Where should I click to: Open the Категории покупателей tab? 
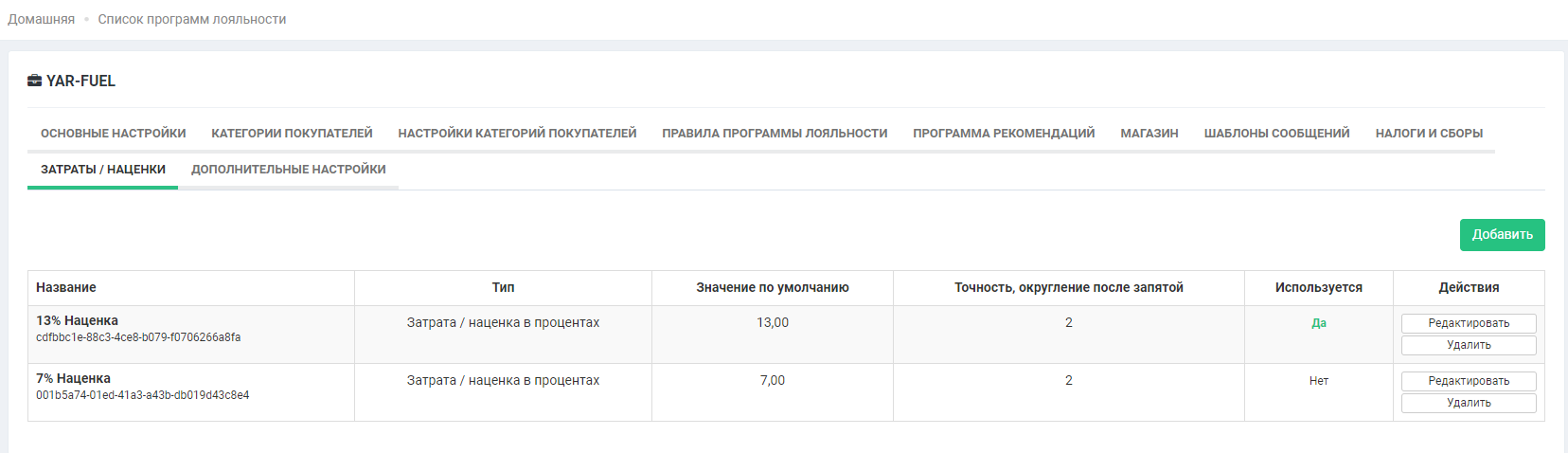tap(292, 134)
